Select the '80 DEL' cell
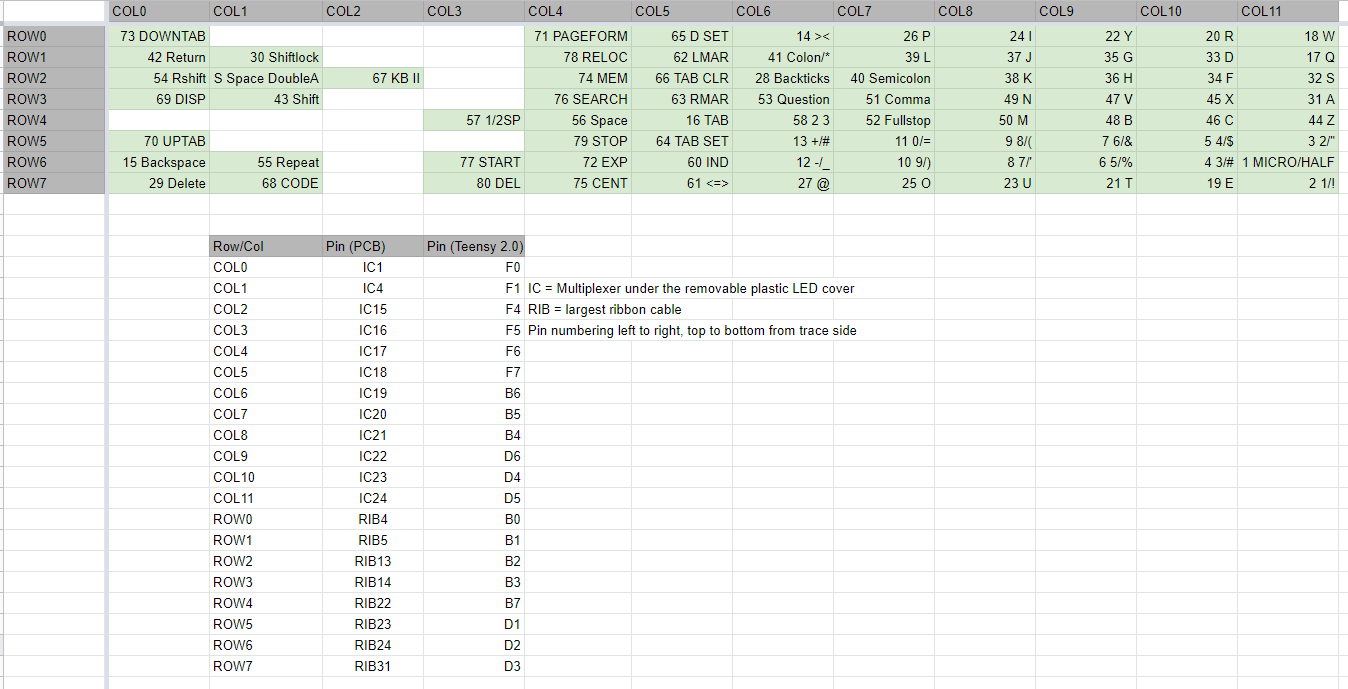This screenshot has width=1348, height=689. [474, 183]
